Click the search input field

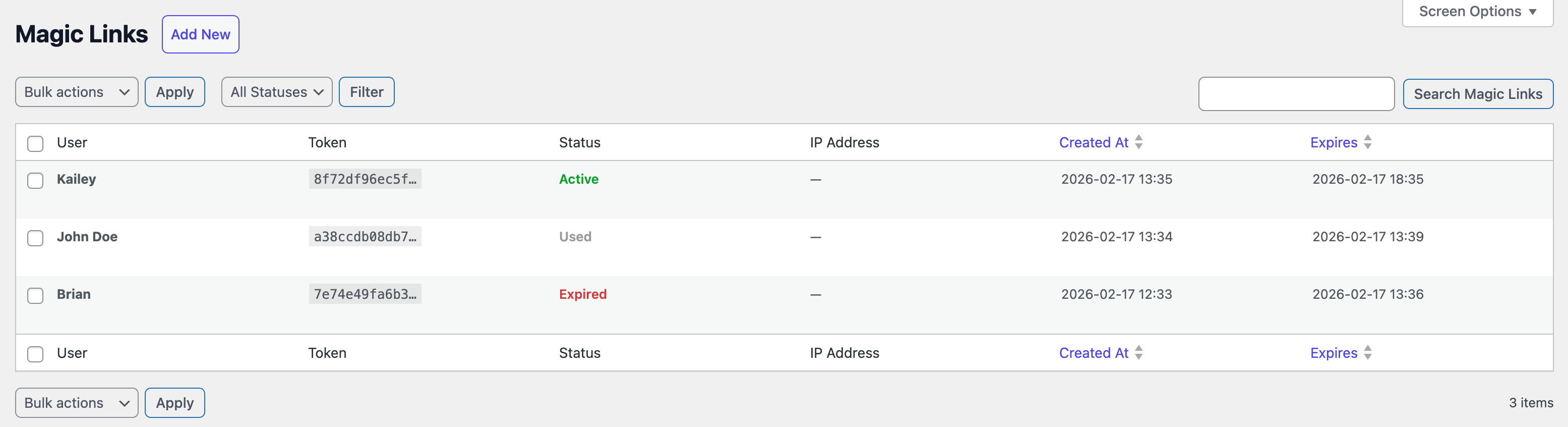(x=1296, y=94)
